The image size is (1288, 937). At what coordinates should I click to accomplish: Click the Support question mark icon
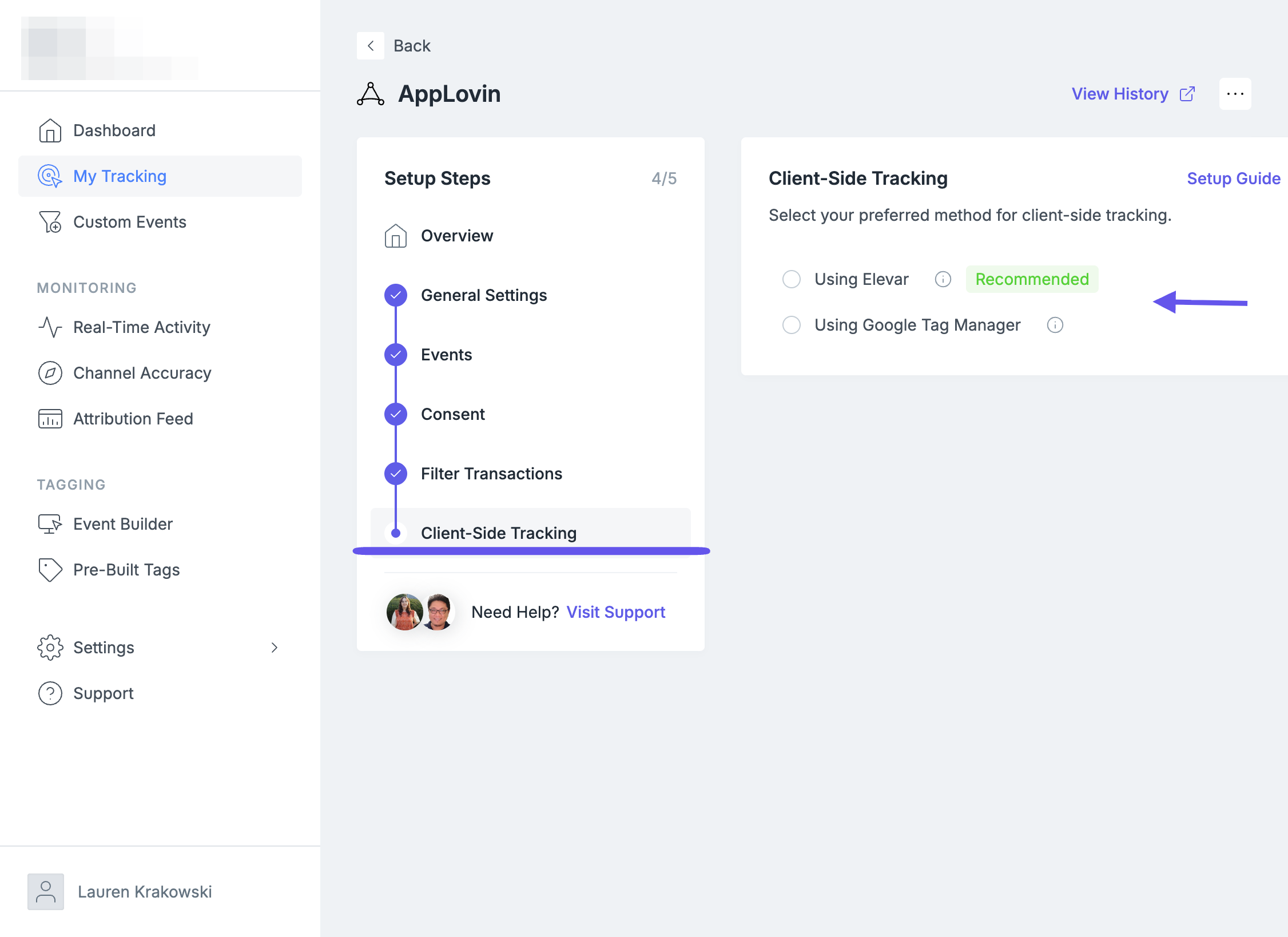click(50, 693)
